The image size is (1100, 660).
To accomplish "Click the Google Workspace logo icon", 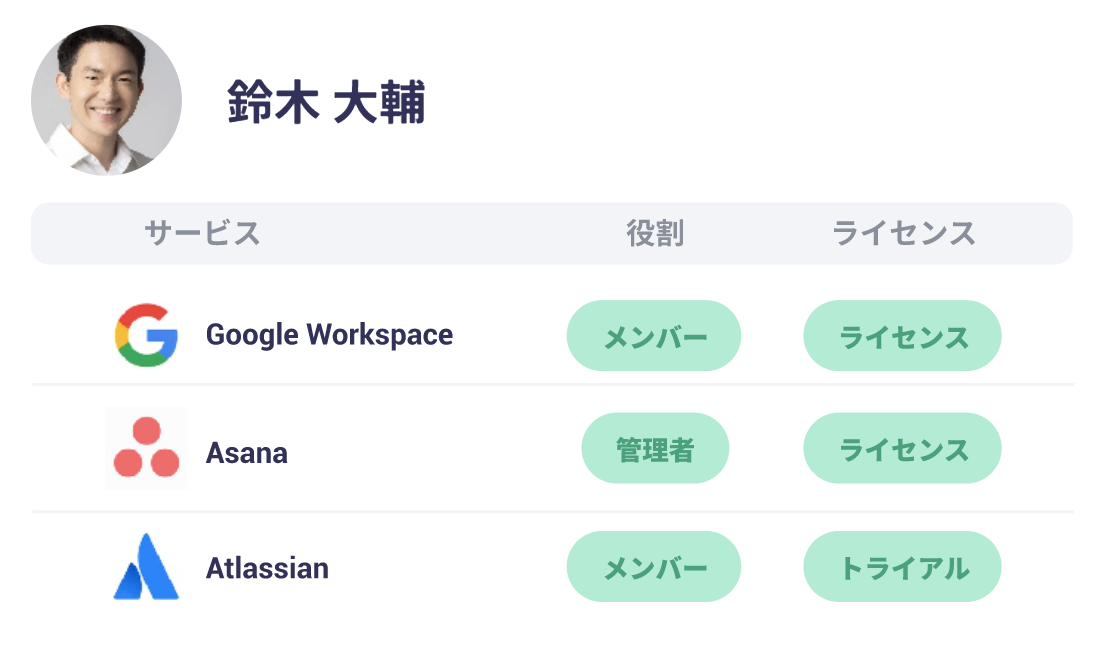I will click(x=146, y=335).
